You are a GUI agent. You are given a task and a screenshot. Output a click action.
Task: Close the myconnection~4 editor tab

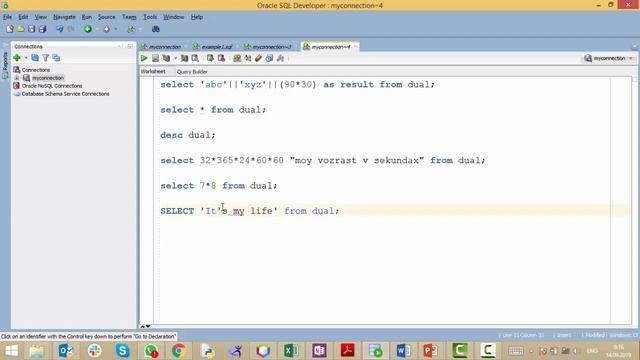355,47
